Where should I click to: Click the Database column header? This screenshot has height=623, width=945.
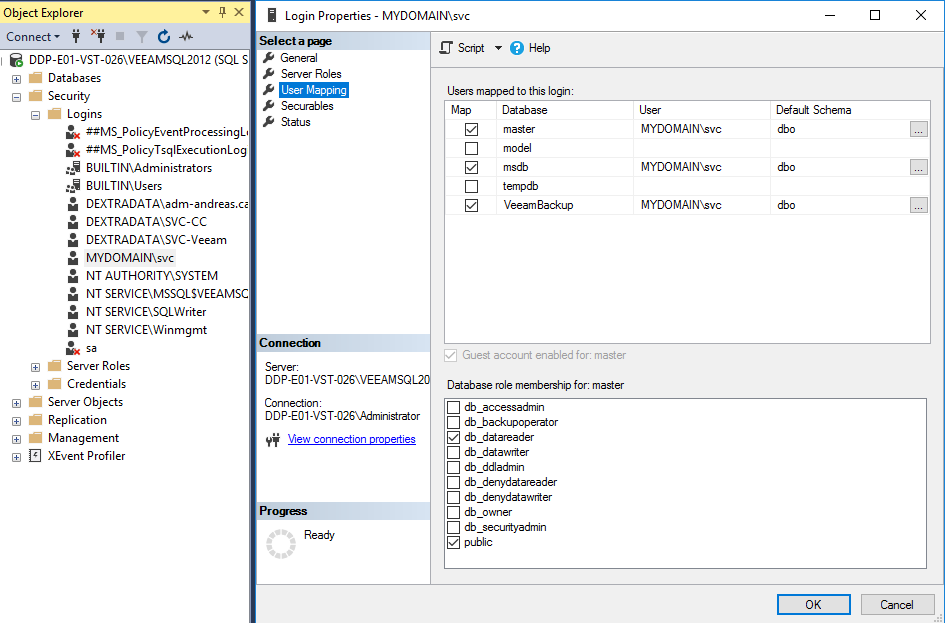[x=565, y=110]
